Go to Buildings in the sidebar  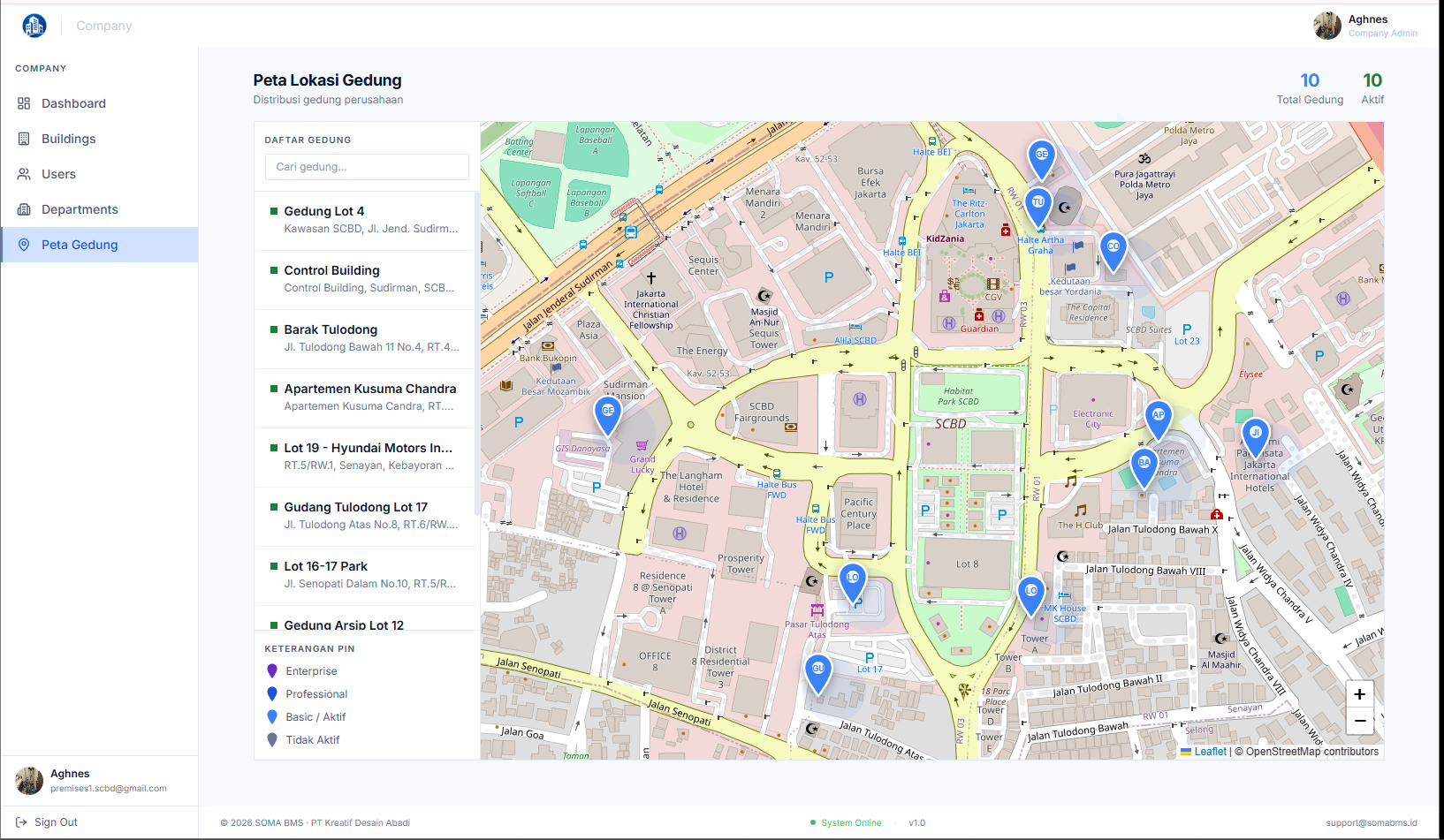(99, 139)
